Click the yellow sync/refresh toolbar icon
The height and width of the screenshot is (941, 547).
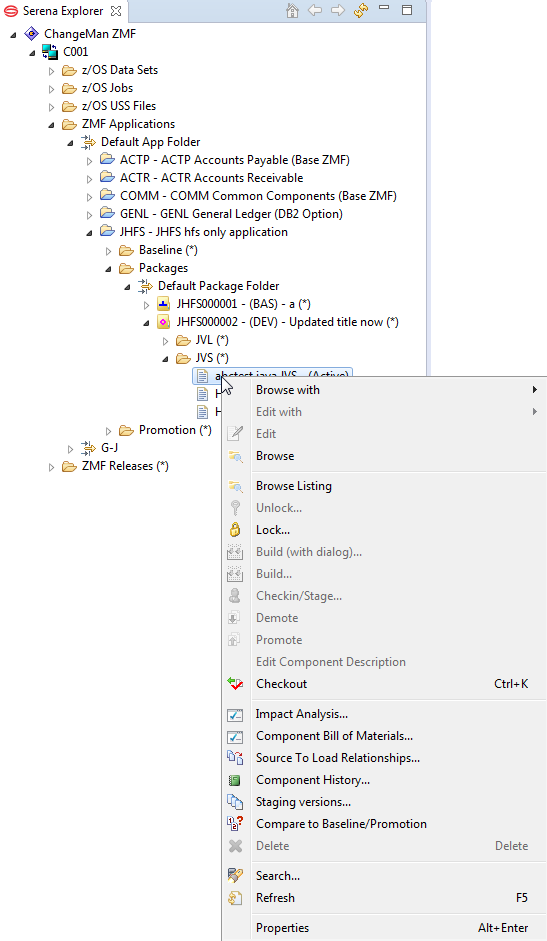tap(361, 10)
